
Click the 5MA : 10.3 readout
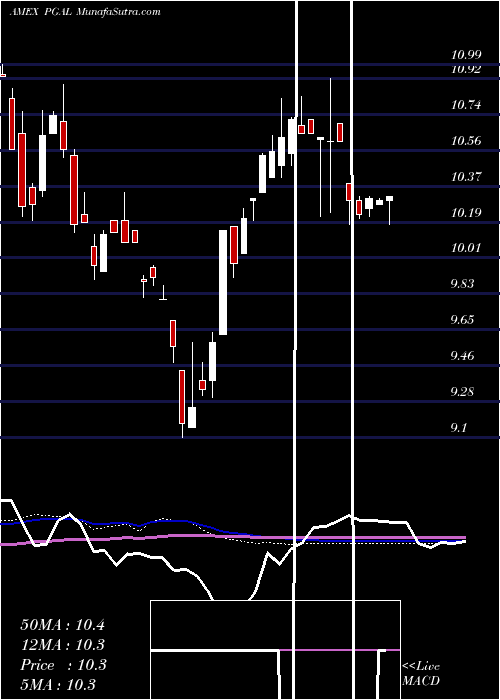58,685
